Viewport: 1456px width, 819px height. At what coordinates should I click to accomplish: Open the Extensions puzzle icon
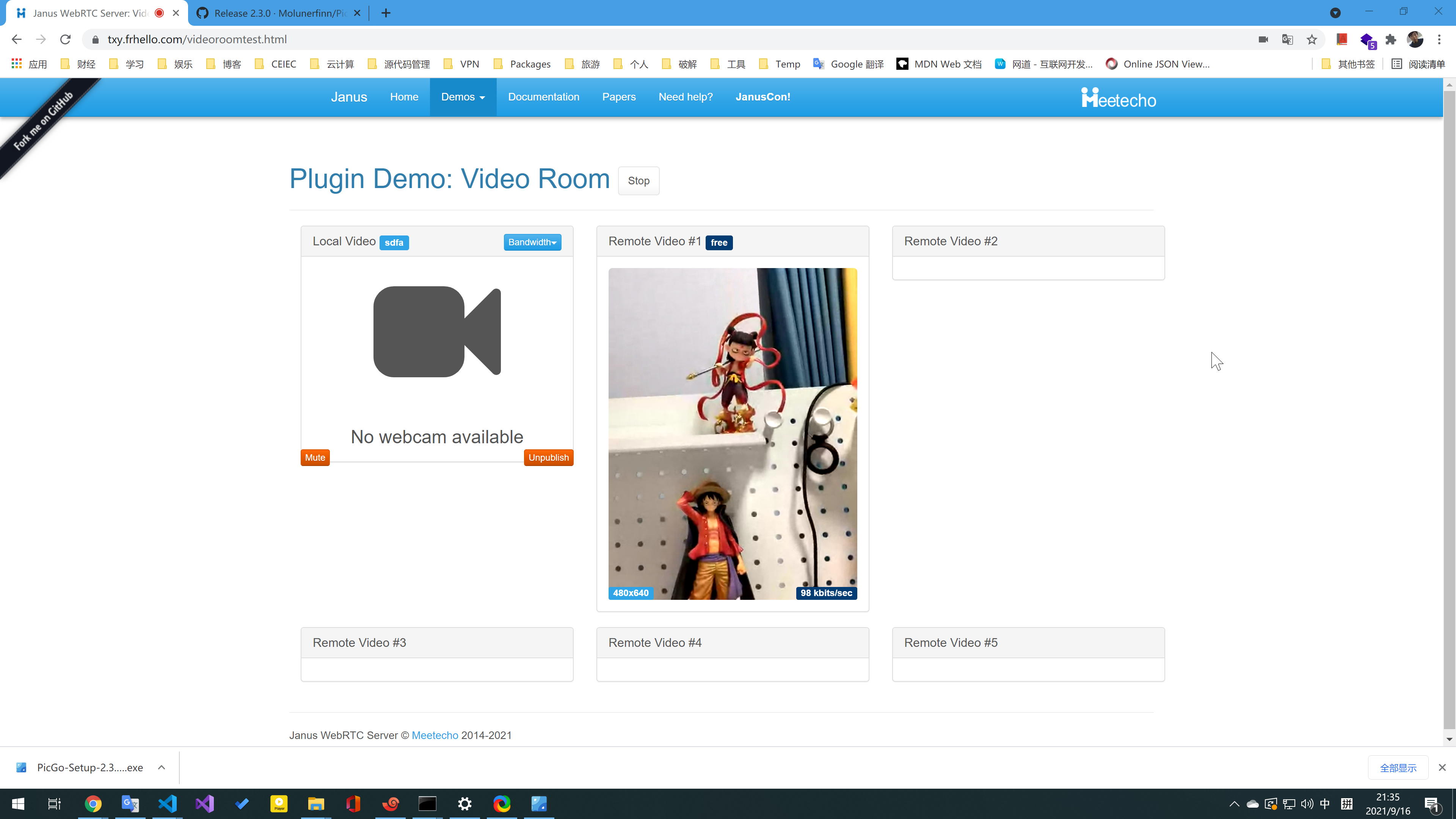(1391, 39)
